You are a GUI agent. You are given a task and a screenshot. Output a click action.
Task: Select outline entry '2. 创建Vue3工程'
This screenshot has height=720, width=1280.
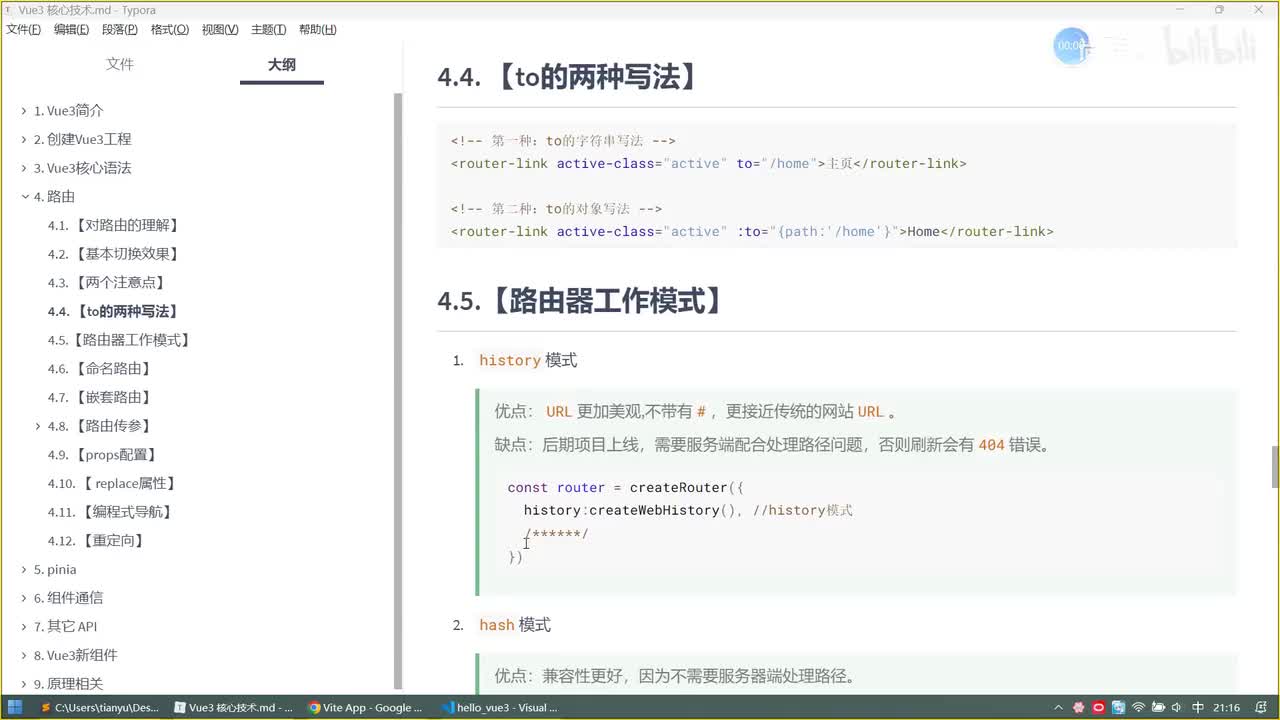pyautogui.click(x=82, y=139)
